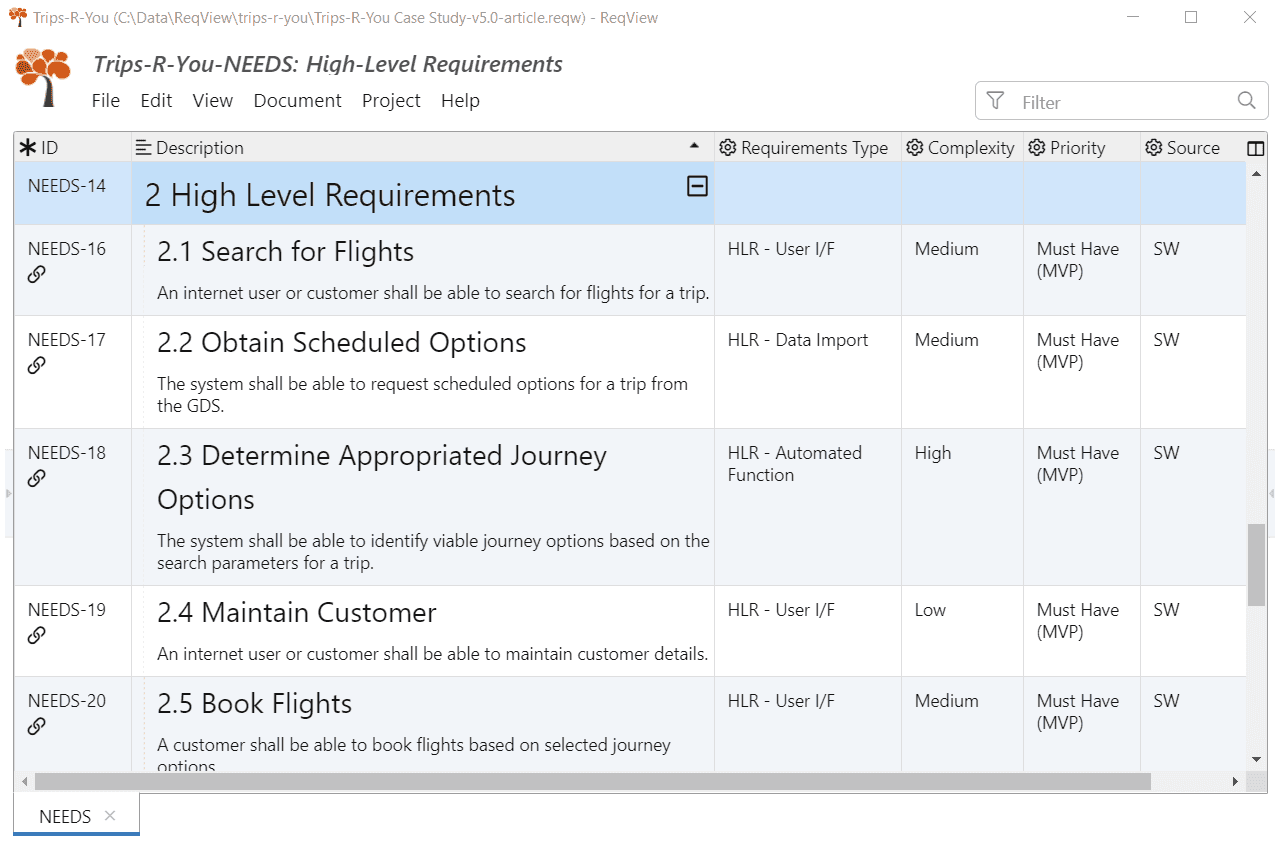Click the link icon under NEEDS-18
This screenshot has height=842, width=1280.
pos(37,479)
